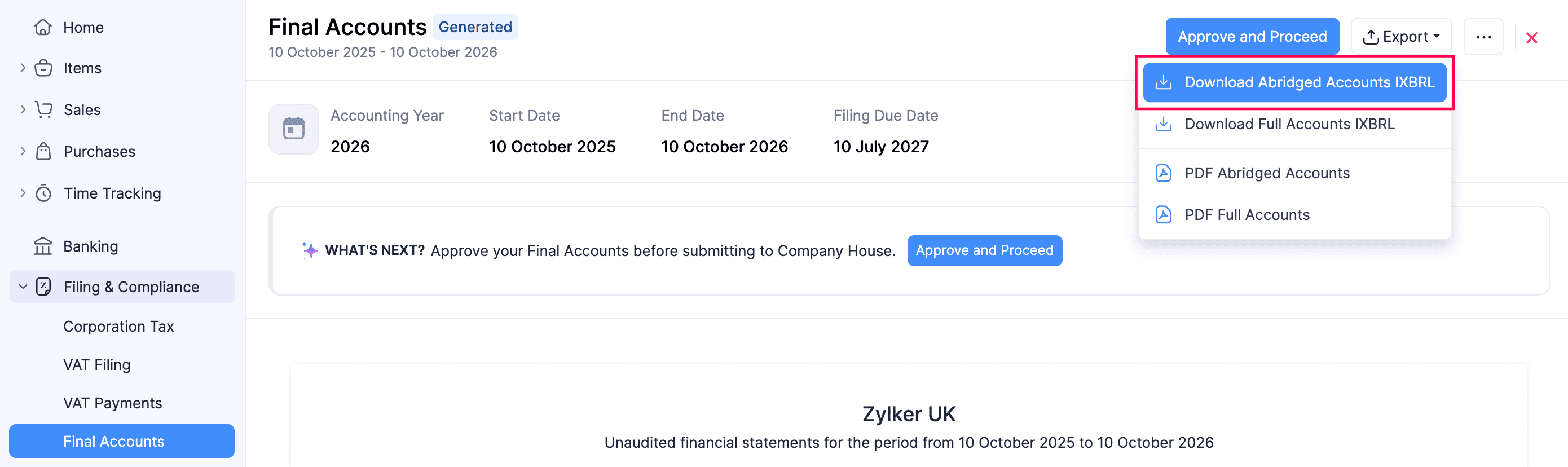Click the download icon on Download Full Accounts IXBRL

click(x=1163, y=124)
